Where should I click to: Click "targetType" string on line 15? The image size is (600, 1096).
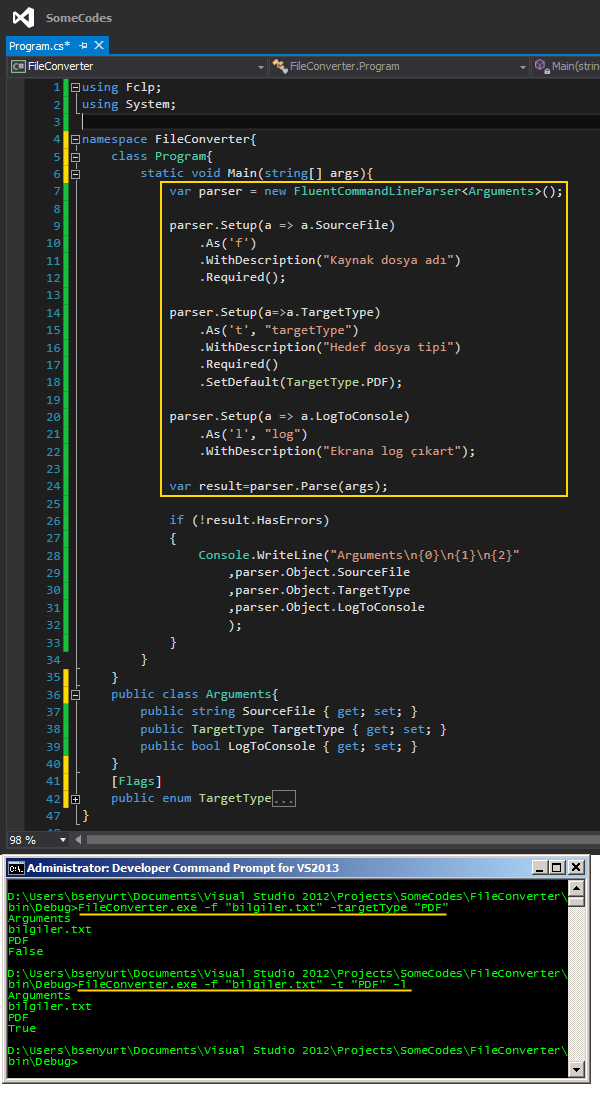[x=308, y=331]
